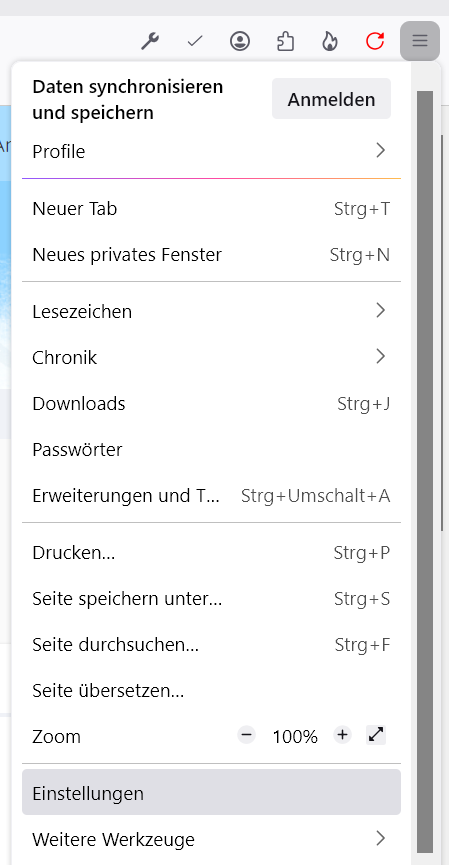Select the Einstellungen menu entry
This screenshot has width=449, height=865.
click(x=211, y=792)
